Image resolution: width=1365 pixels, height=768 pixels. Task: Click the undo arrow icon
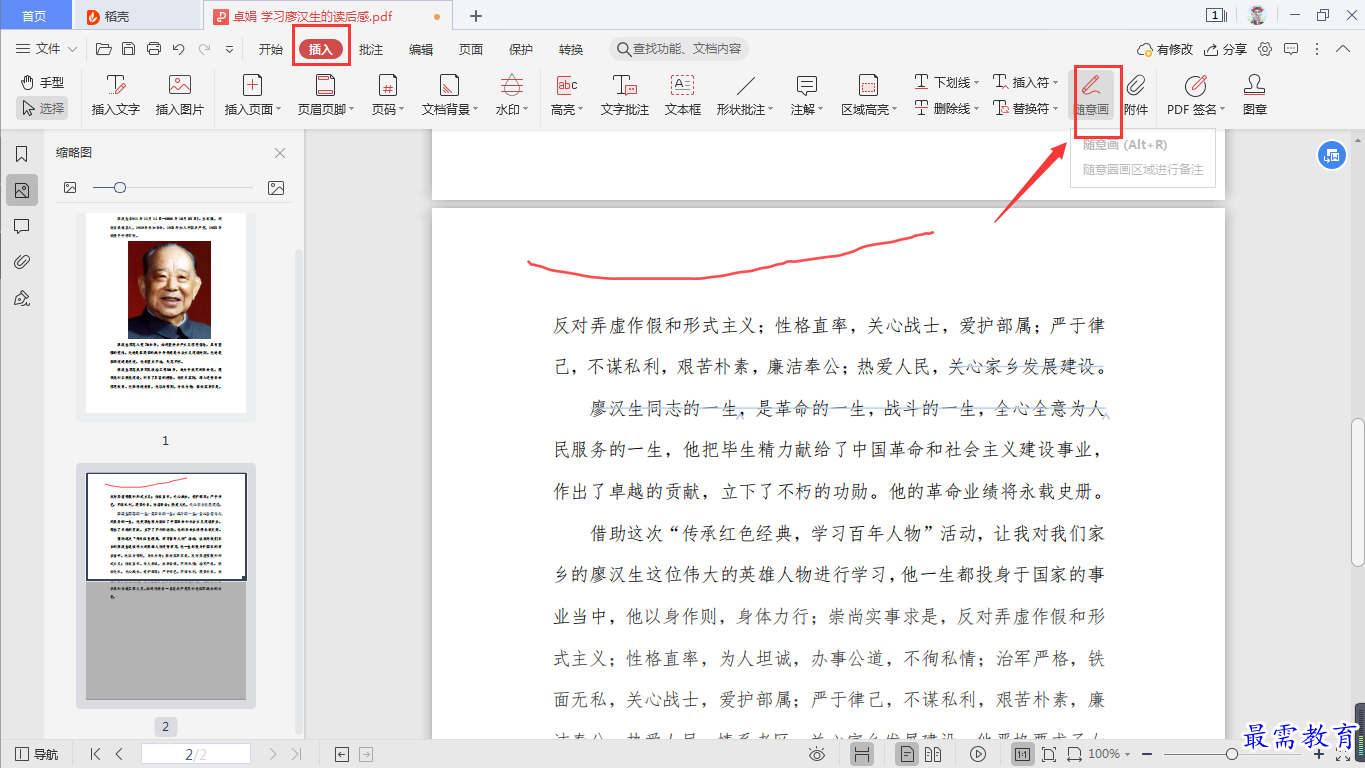tap(179, 49)
